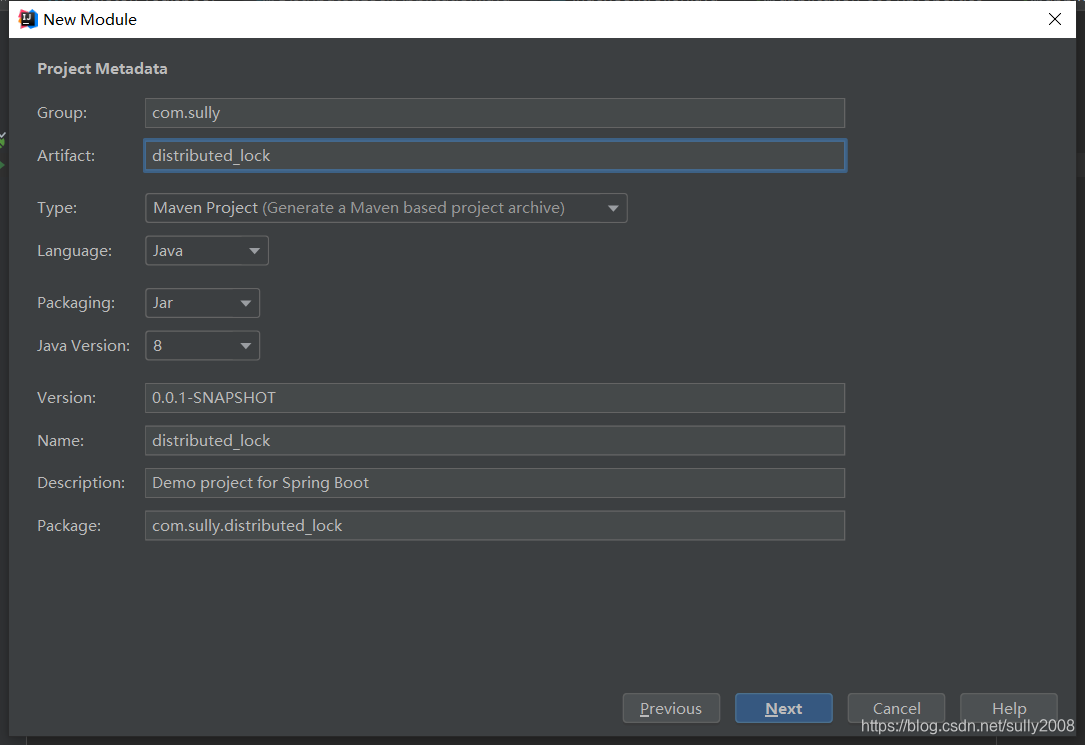Viewport: 1085px width, 745px height.
Task: Click the Description: label
Action: click(81, 483)
